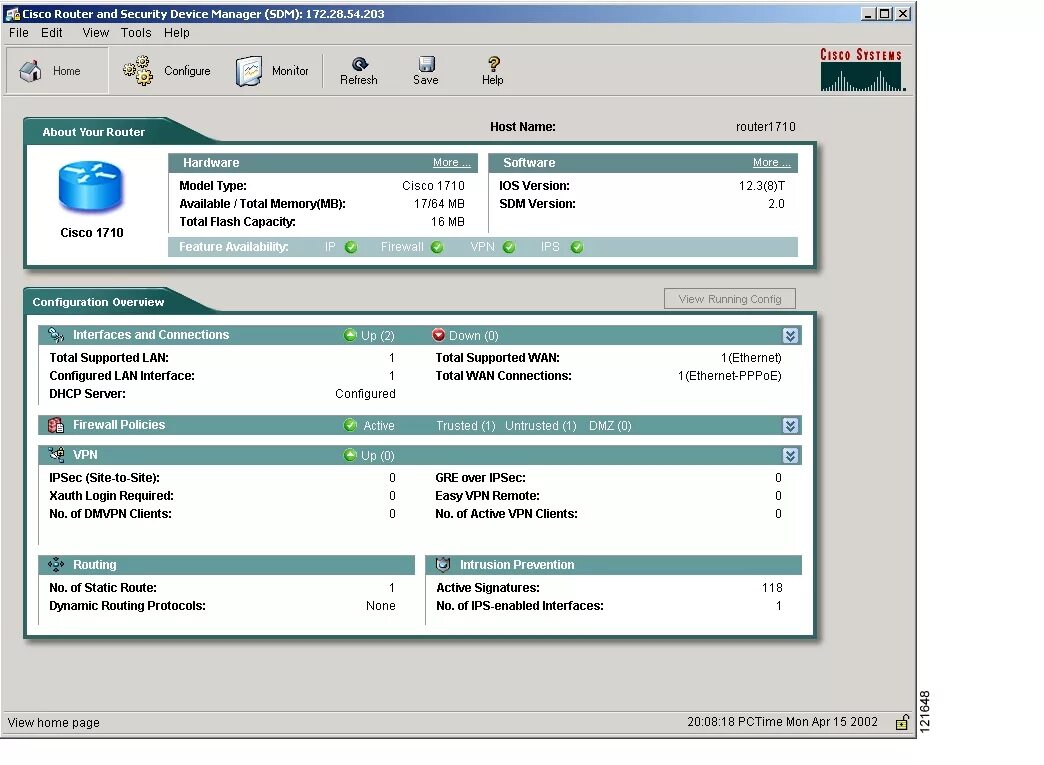The height and width of the screenshot is (765, 1044).
Task: Click Total WAN Connections value 1(Ethernet-PPPoE)
Action: [730, 376]
